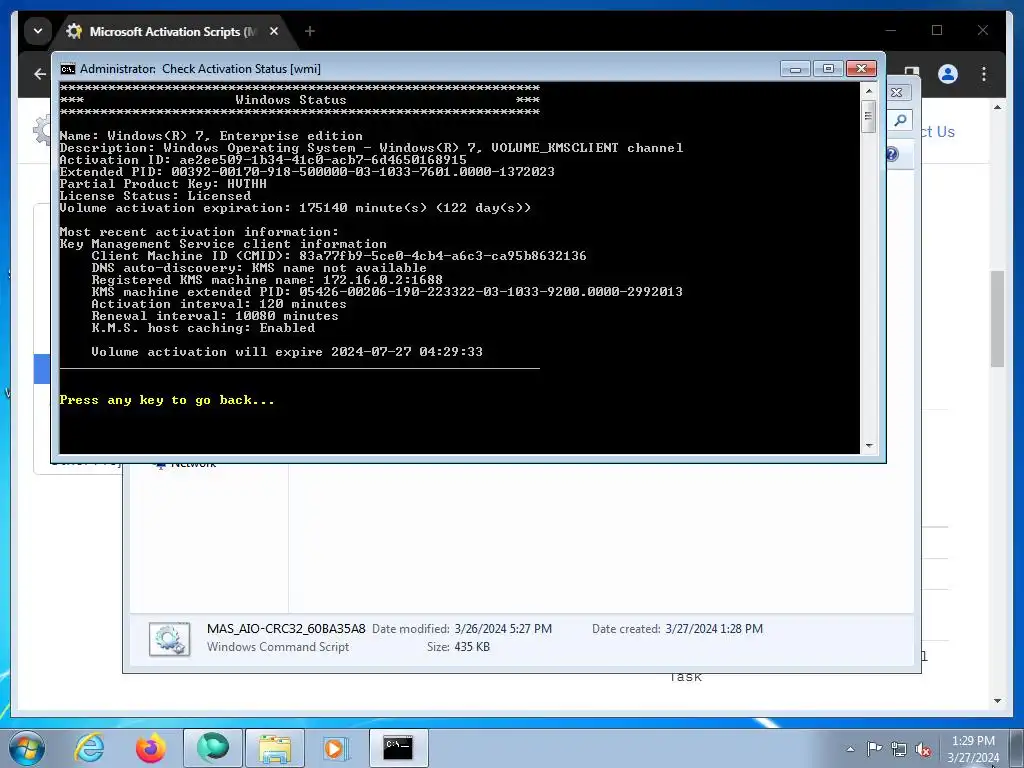This screenshot has height=768, width=1024.
Task: Click the browser page scrollbar thumb
Action: pos(997,319)
